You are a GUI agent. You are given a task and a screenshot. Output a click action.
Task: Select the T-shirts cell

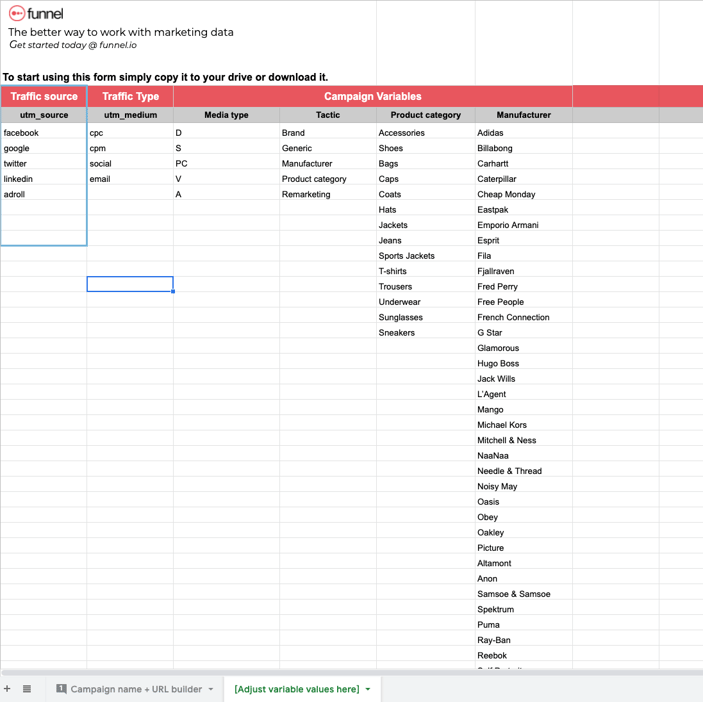tap(425, 271)
